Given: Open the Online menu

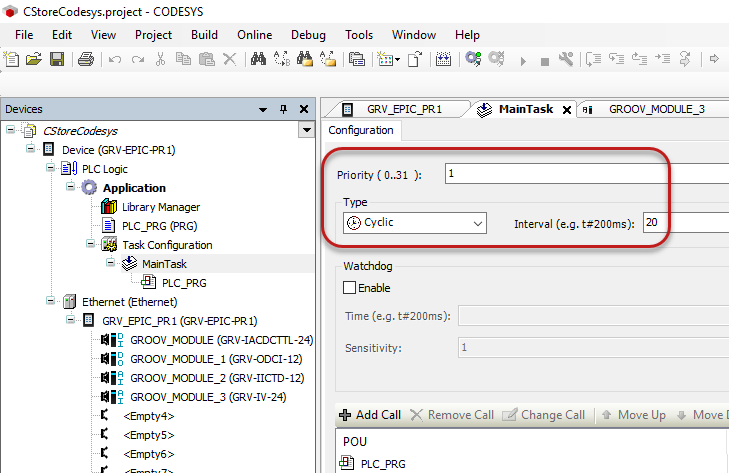Looking at the screenshot, I should click(254, 35).
